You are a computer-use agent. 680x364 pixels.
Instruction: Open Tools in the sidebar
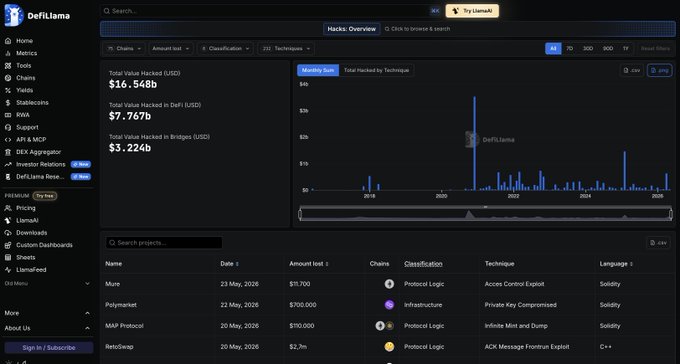(23, 66)
